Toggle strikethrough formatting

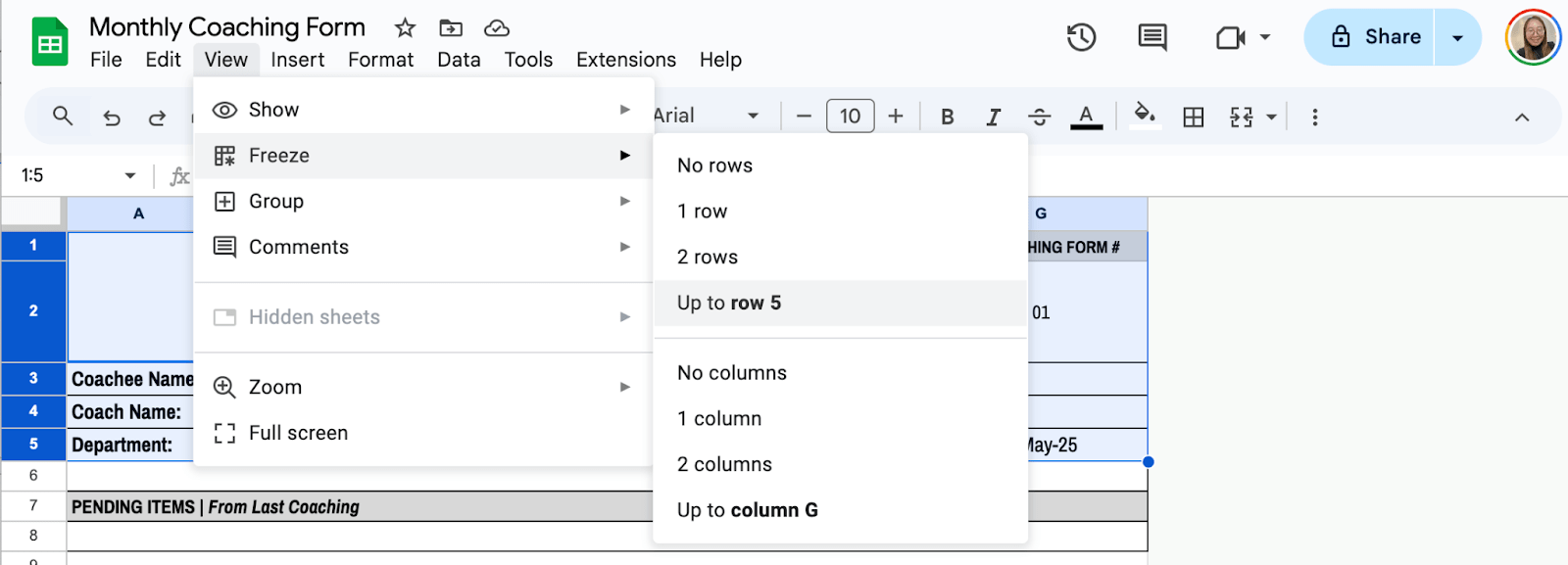click(1039, 118)
